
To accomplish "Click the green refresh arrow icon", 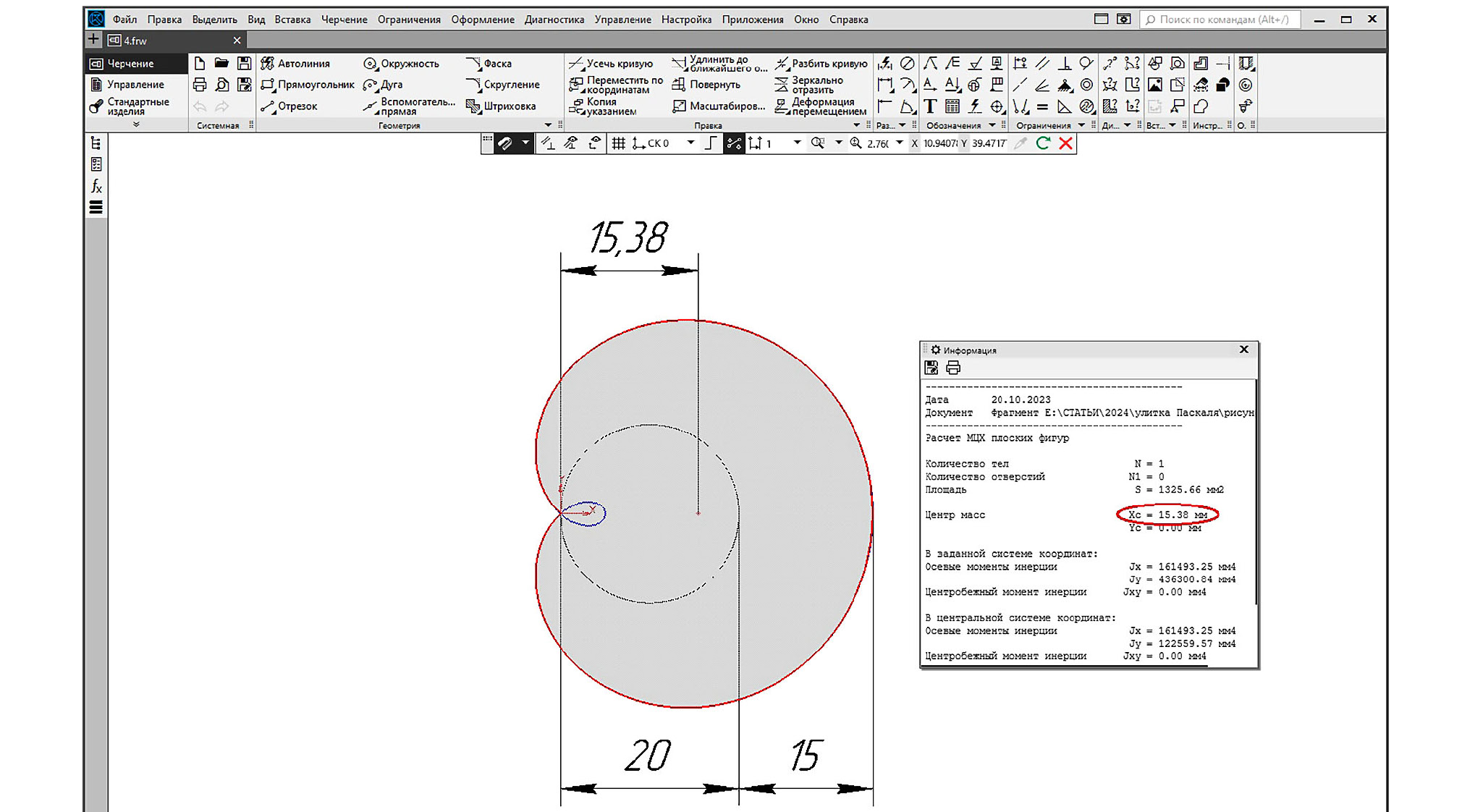I will [x=1043, y=143].
